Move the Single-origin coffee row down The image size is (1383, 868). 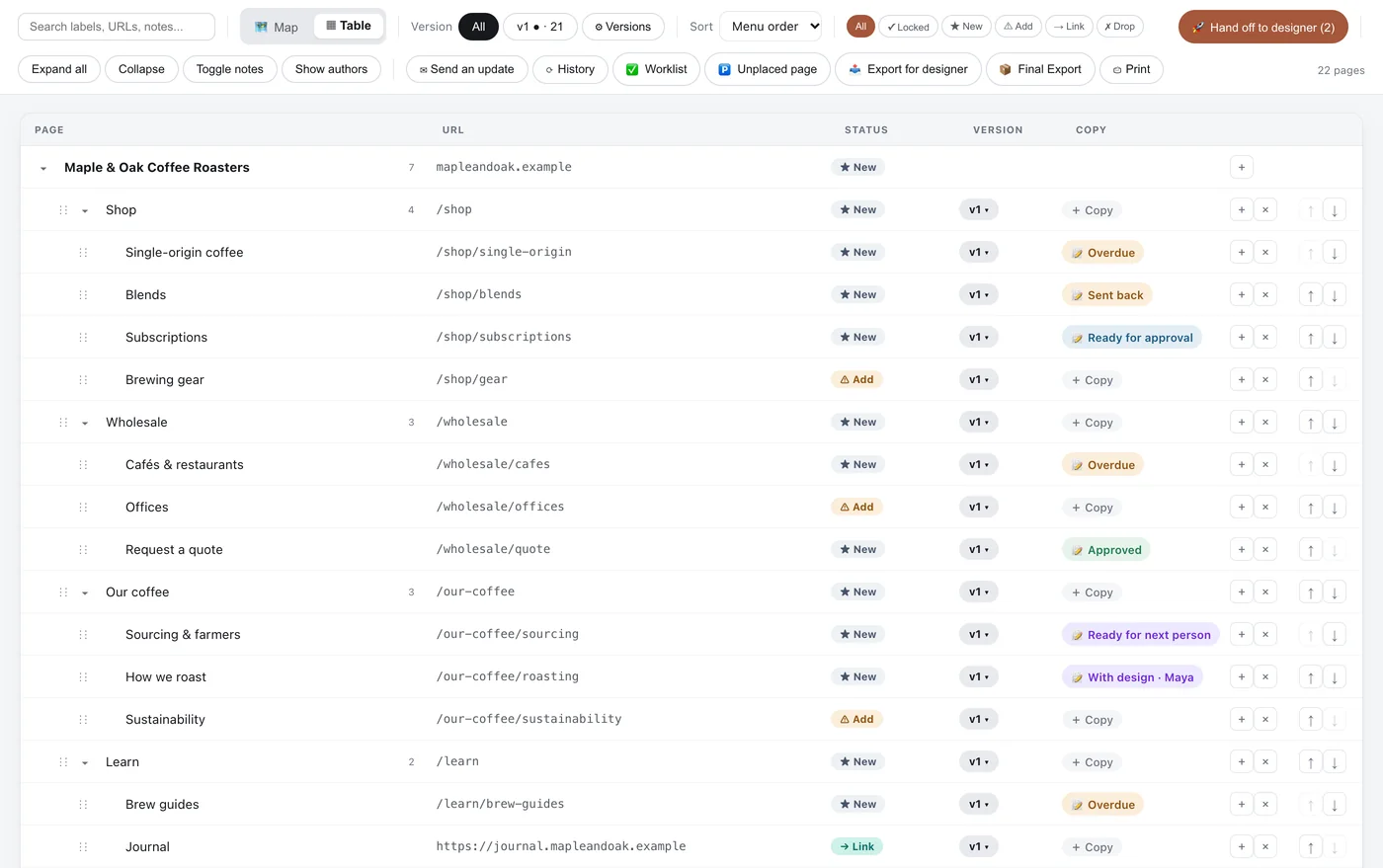point(1335,252)
